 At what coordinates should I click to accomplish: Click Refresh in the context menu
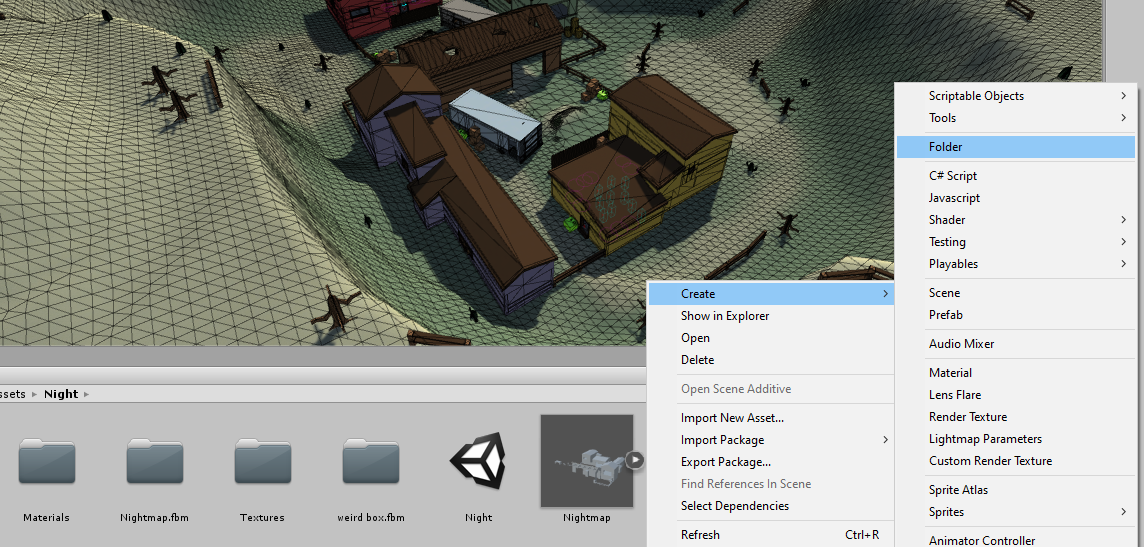pos(771,535)
